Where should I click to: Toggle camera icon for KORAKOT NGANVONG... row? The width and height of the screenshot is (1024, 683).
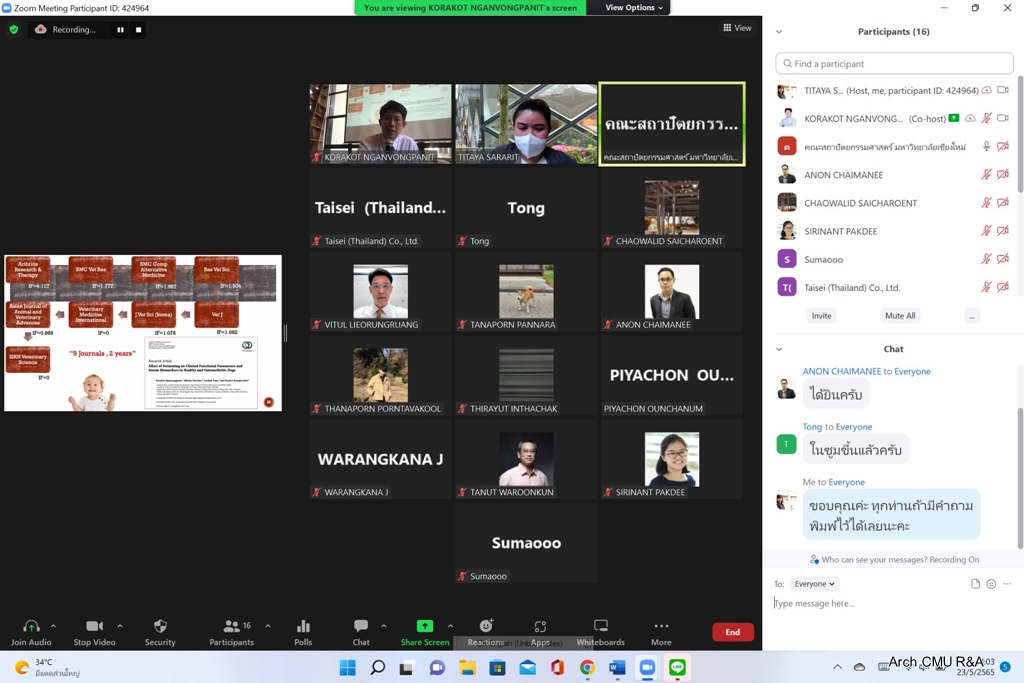(1003, 118)
